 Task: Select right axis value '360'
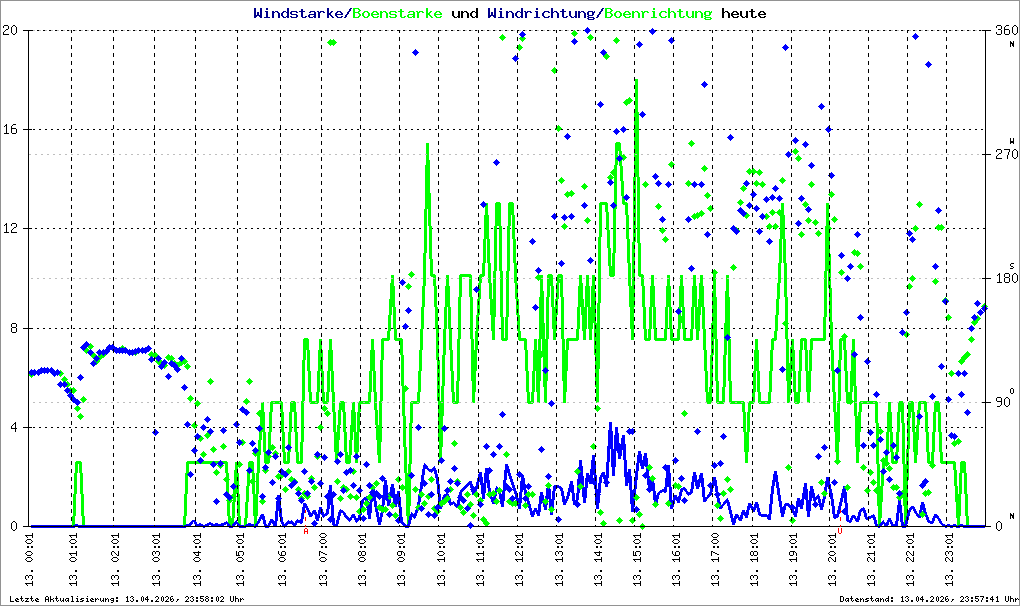(1006, 30)
